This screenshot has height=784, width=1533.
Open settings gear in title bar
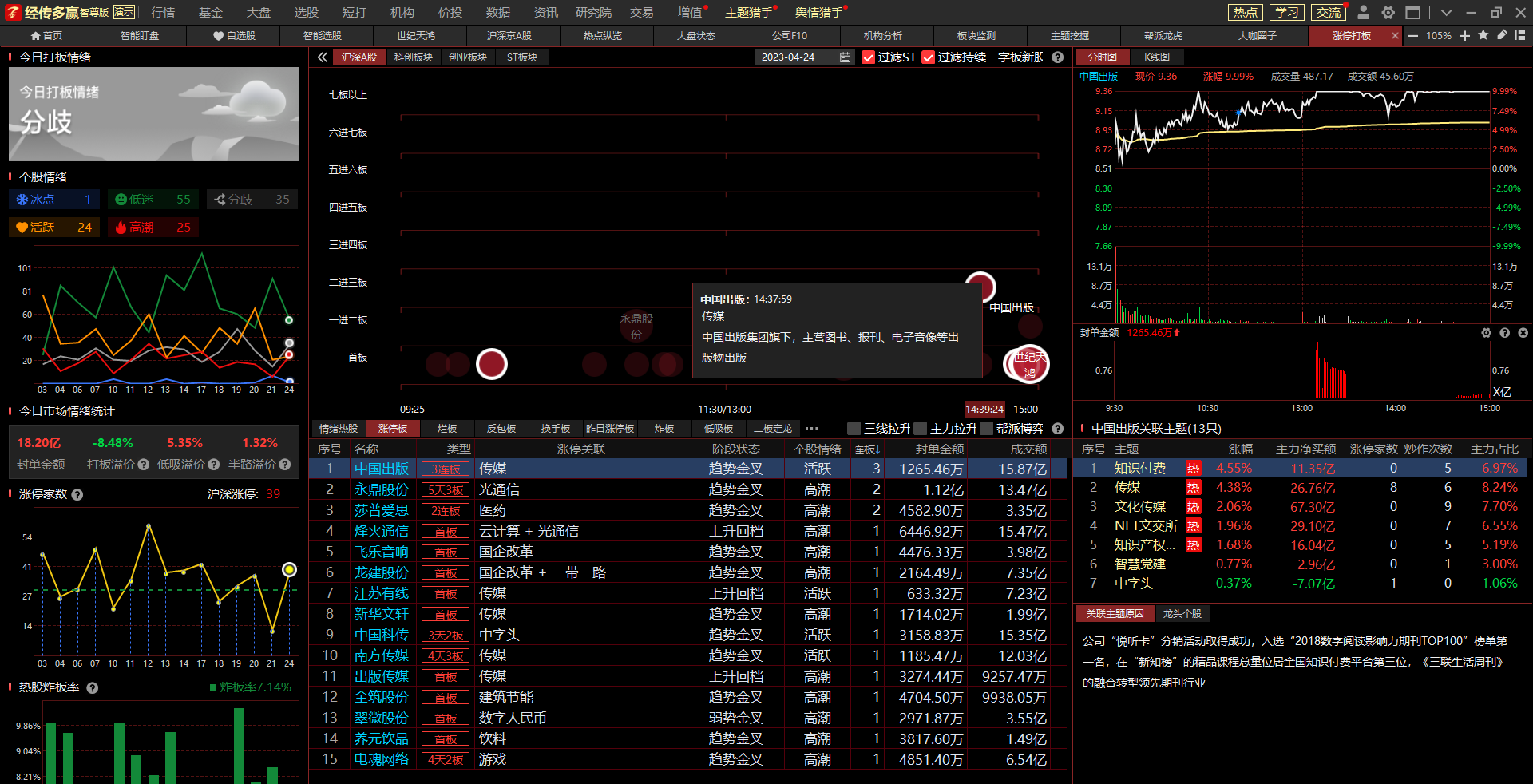[x=1388, y=12]
